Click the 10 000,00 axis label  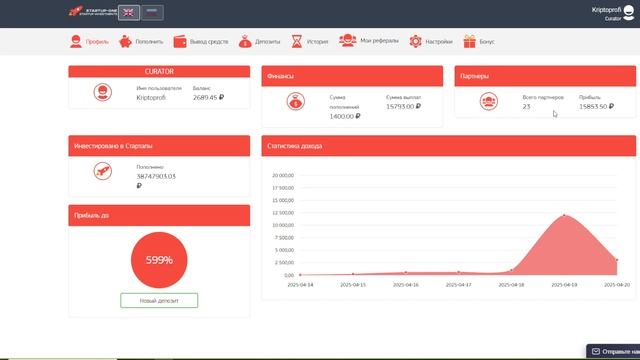[x=283, y=225]
